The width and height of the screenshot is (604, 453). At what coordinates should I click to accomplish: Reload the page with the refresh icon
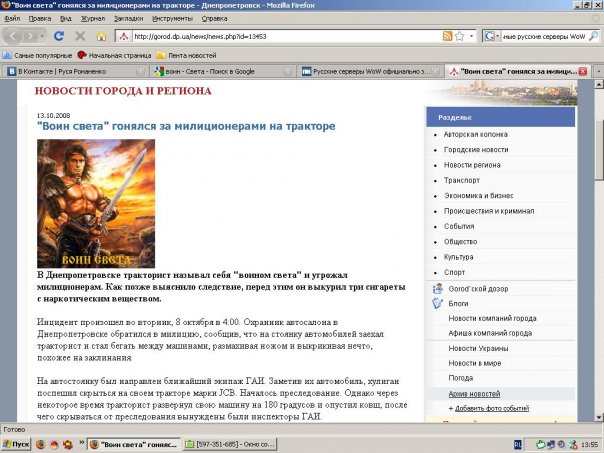[59, 36]
